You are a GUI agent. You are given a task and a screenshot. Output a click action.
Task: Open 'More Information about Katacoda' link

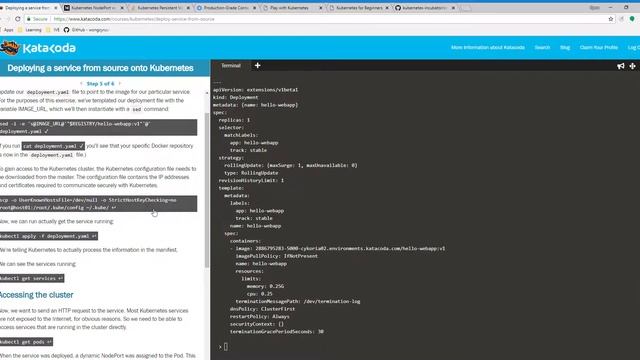coord(488,48)
